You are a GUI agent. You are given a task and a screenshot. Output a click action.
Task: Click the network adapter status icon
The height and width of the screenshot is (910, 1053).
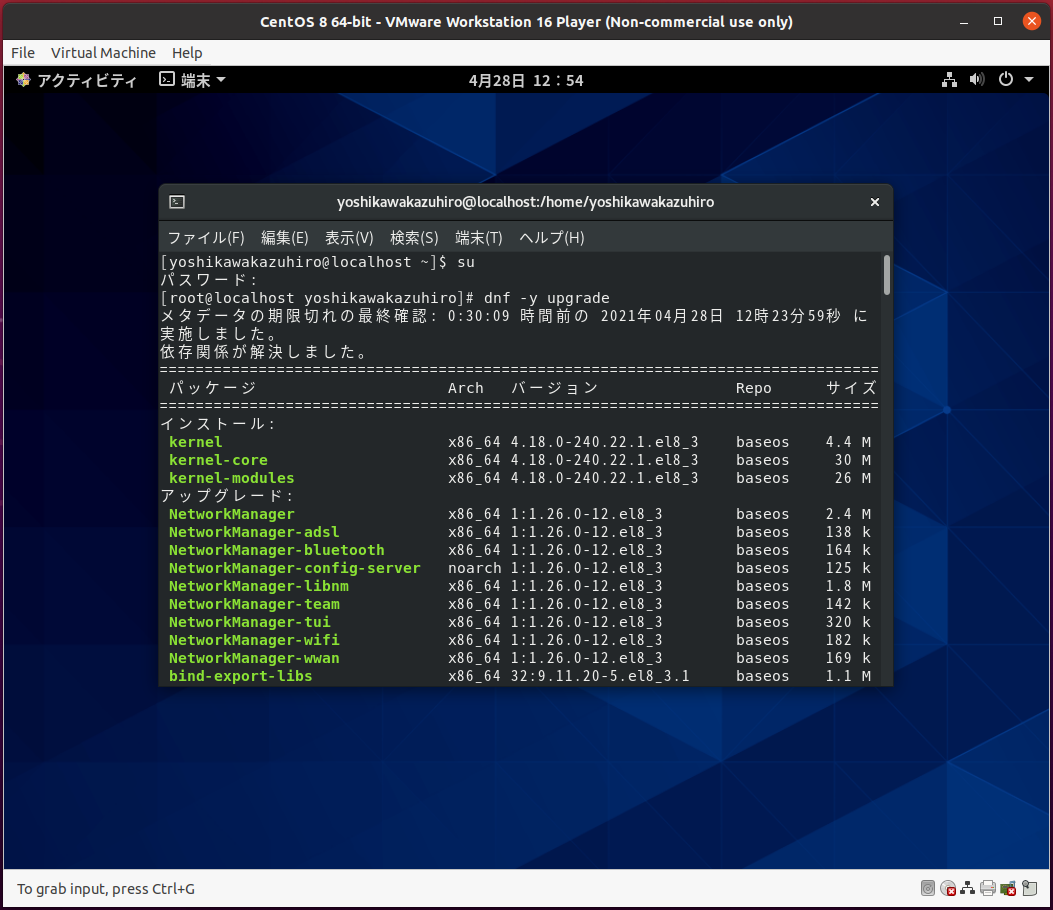pos(968,888)
